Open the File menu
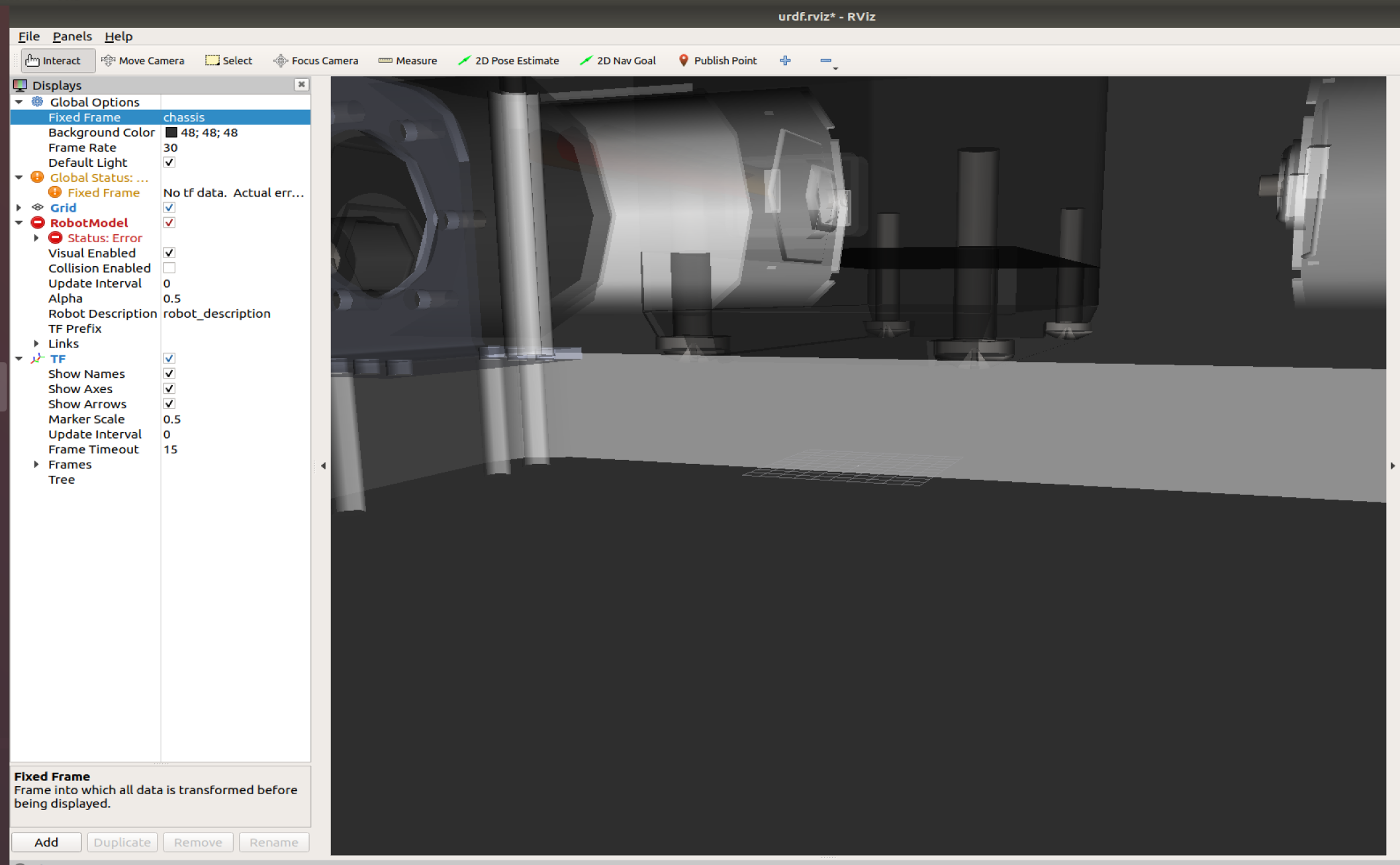1400x865 pixels. pos(28,36)
